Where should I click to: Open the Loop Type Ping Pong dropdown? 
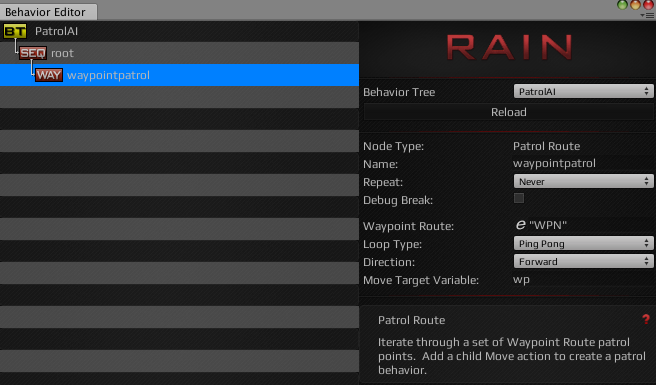(x=583, y=243)
